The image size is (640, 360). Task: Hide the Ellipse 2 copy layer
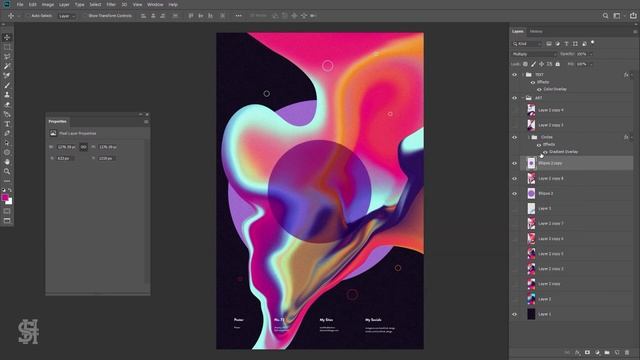click(514, 163)
